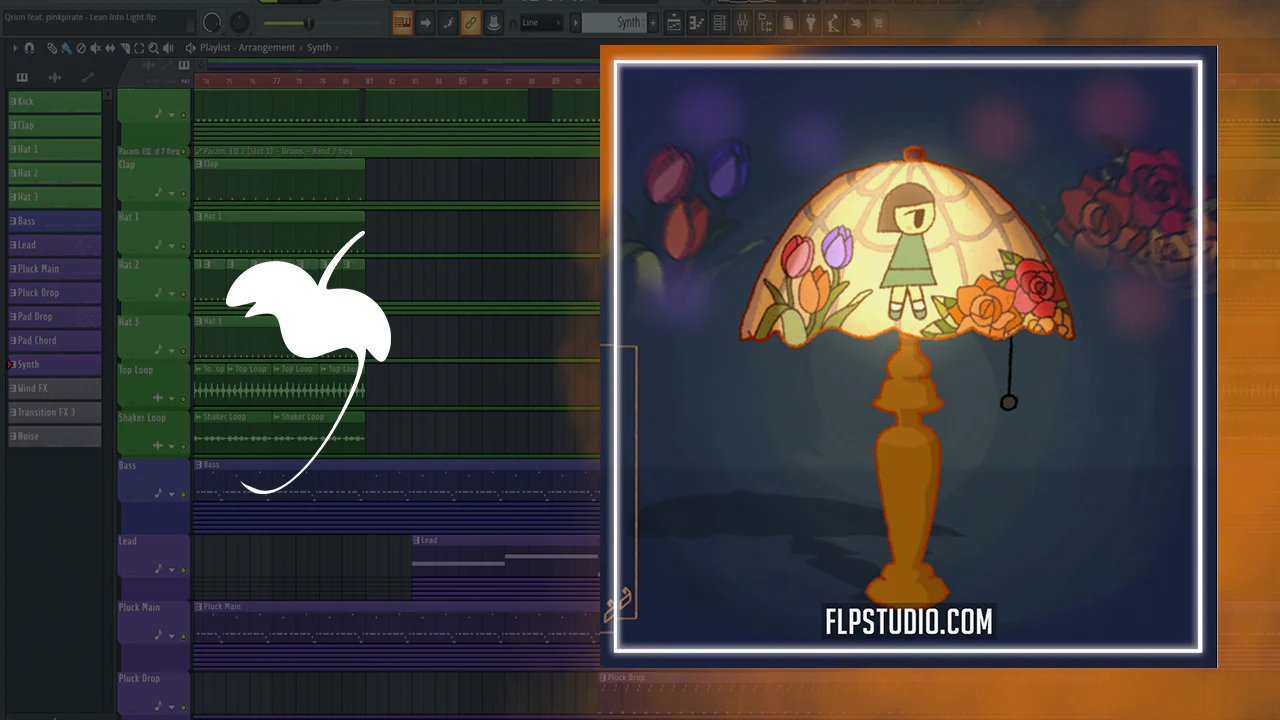Viewport: 1280px width, 720px height.
Task: Open the channel rack view icon
Action: tap(720, 23)
